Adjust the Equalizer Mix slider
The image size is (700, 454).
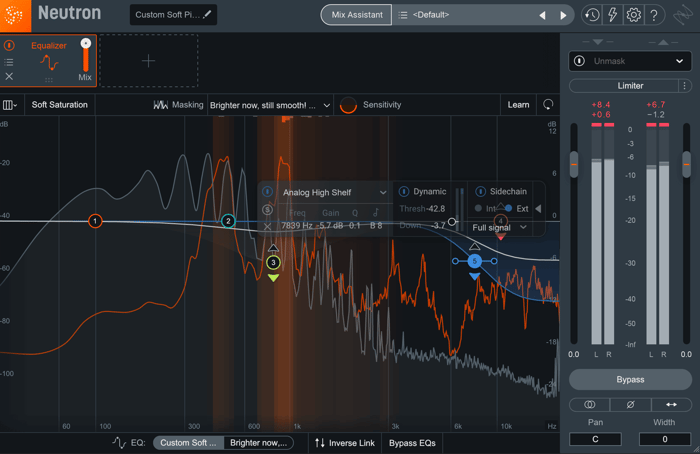85,55
